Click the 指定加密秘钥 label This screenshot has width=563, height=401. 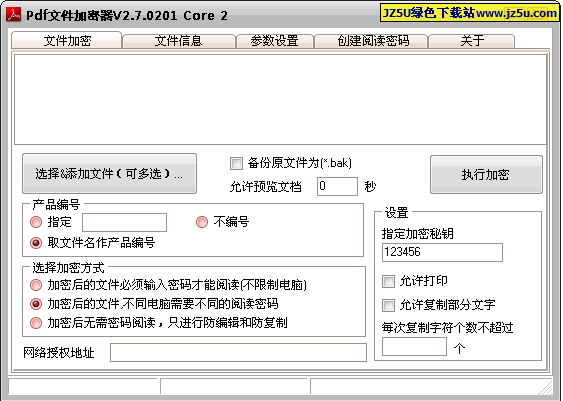coord(418,234)
